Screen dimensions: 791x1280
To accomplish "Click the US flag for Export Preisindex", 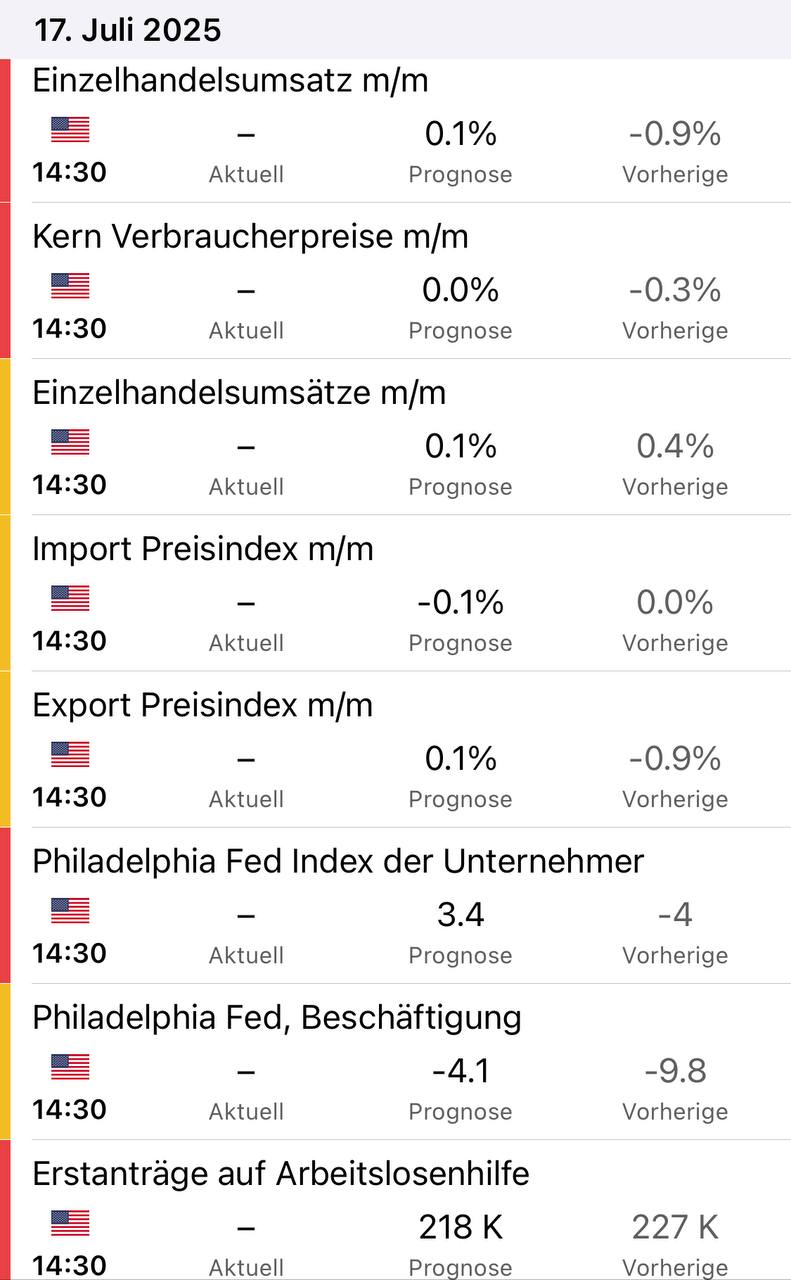I will tap(70, 754).
